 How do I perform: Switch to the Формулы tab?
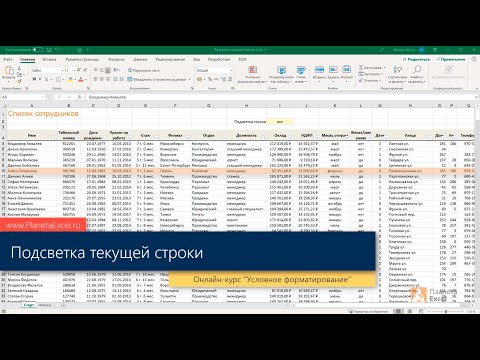(x=116, y=59)
